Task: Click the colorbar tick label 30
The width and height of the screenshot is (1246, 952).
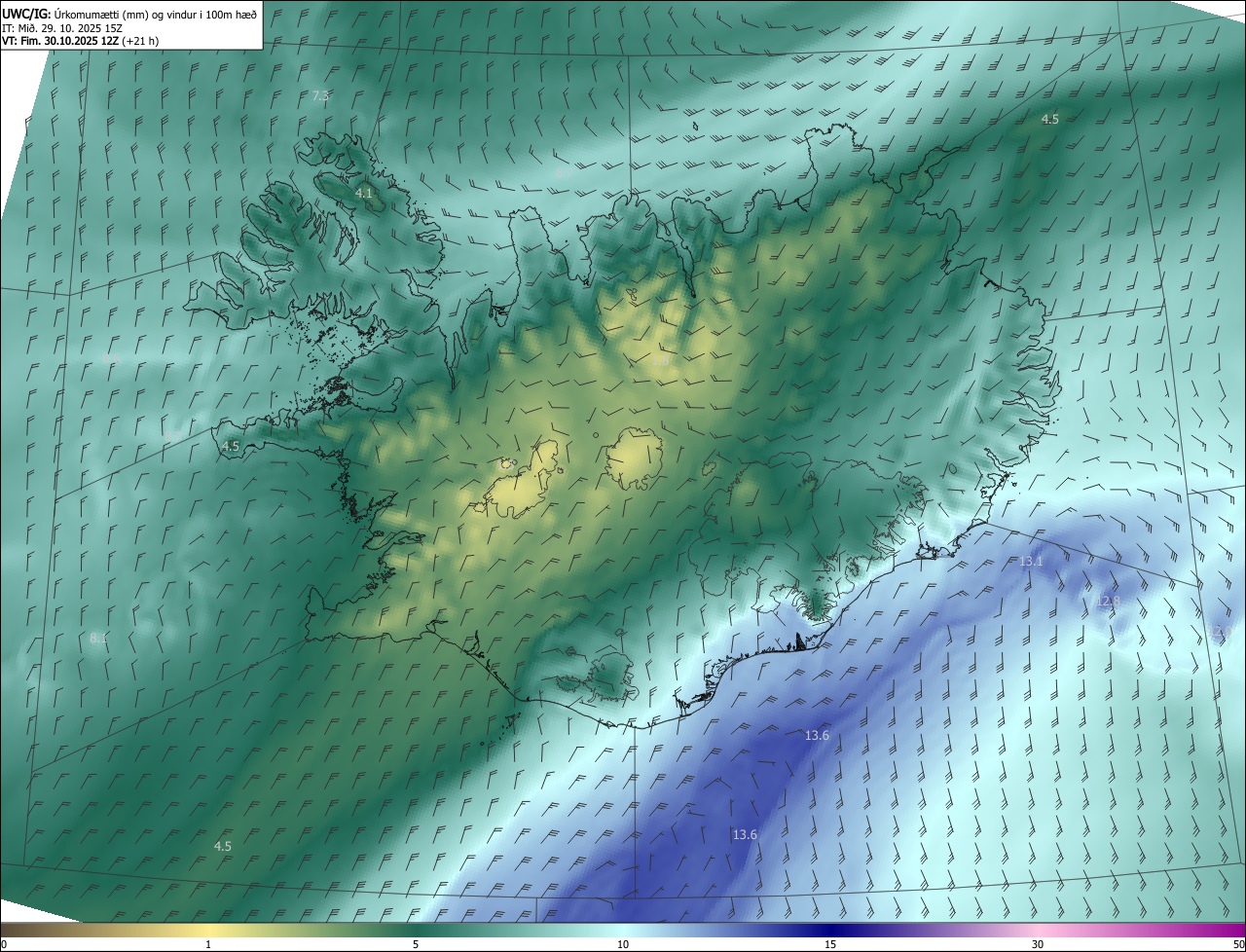Action: pyautogui.click(x=1038, y=944)
